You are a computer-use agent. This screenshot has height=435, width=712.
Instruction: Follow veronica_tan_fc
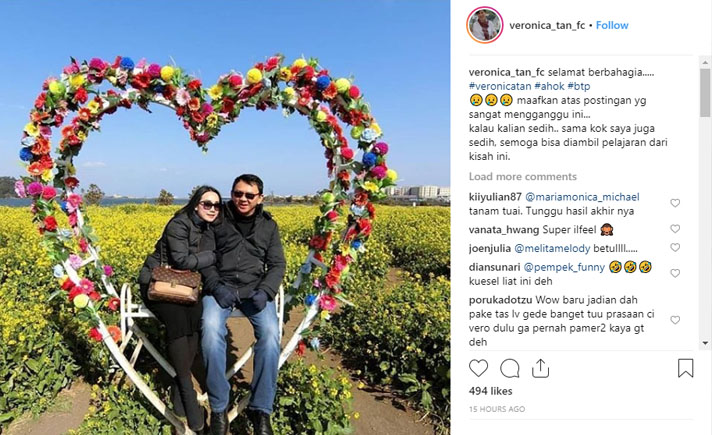612,25
